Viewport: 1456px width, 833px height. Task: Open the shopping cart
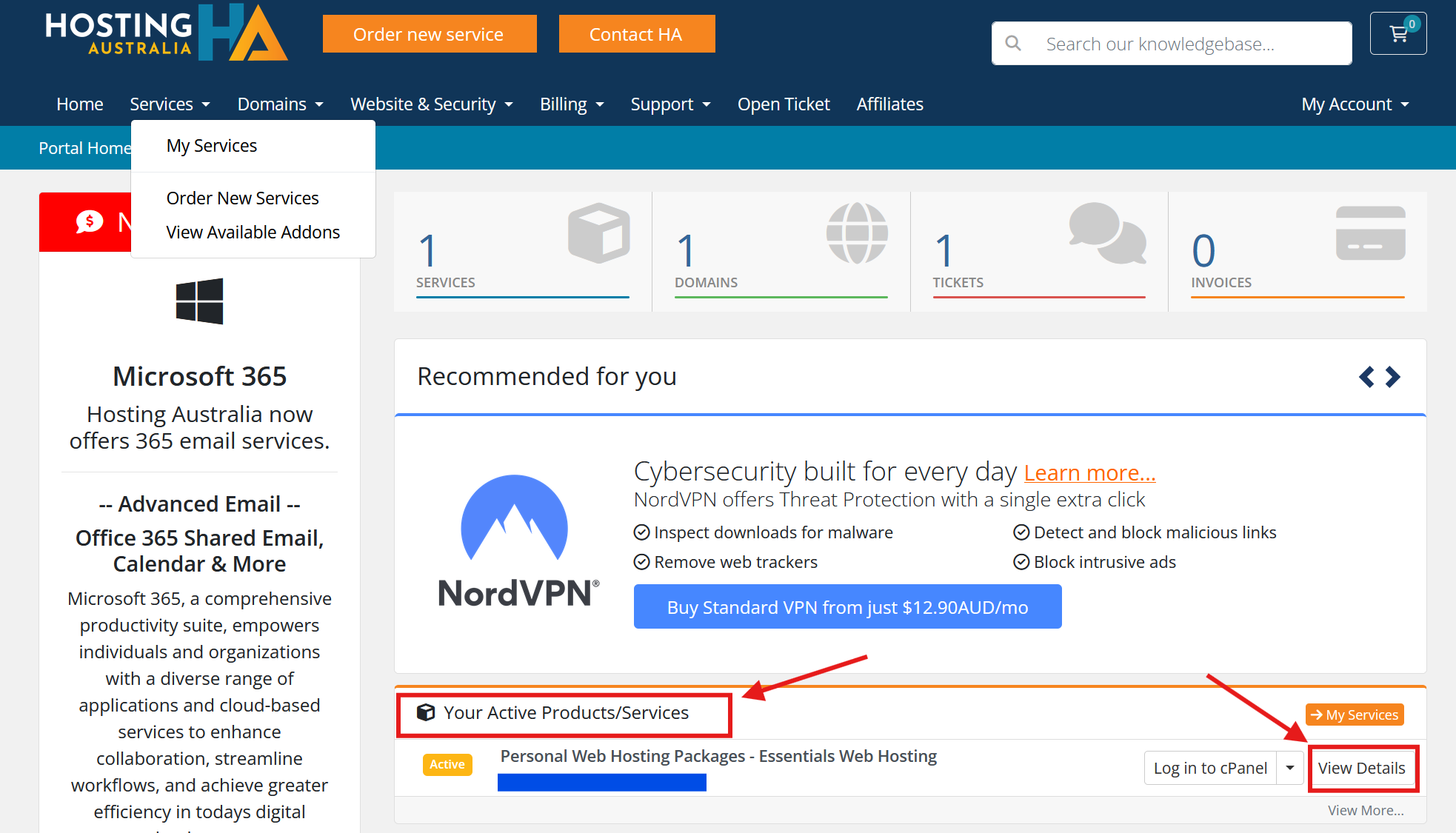click(1398, 33)
